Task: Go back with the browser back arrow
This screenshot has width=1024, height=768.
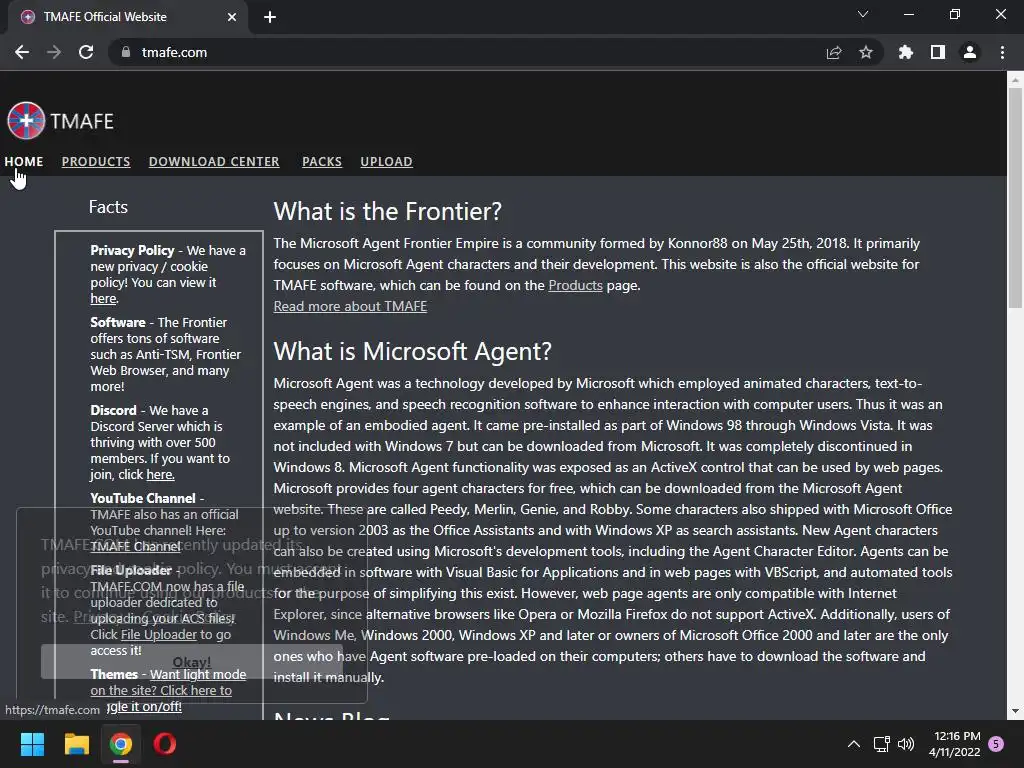Action: click(x=22, y=52)
